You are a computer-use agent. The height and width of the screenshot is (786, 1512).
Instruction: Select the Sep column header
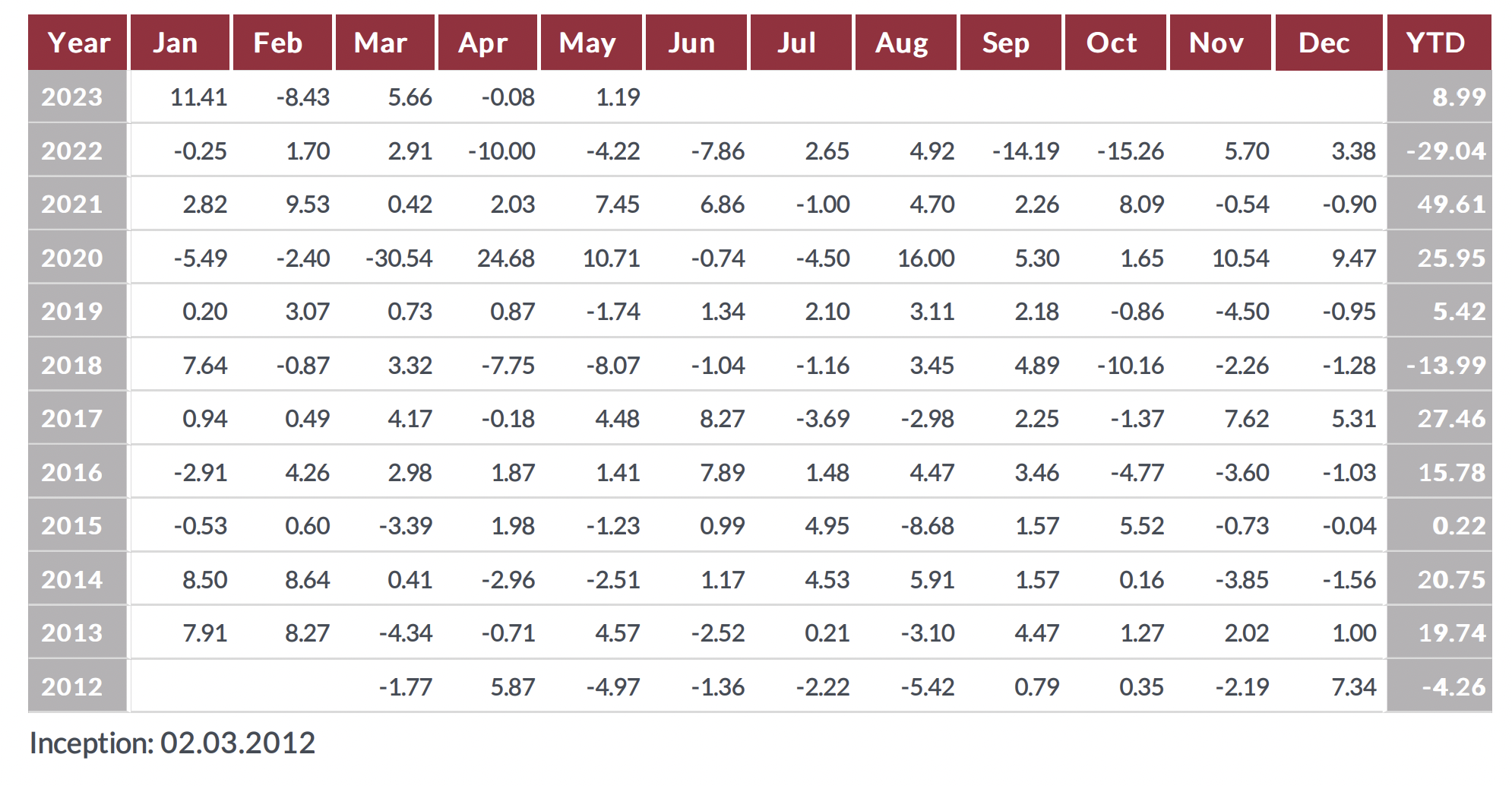1006,43
